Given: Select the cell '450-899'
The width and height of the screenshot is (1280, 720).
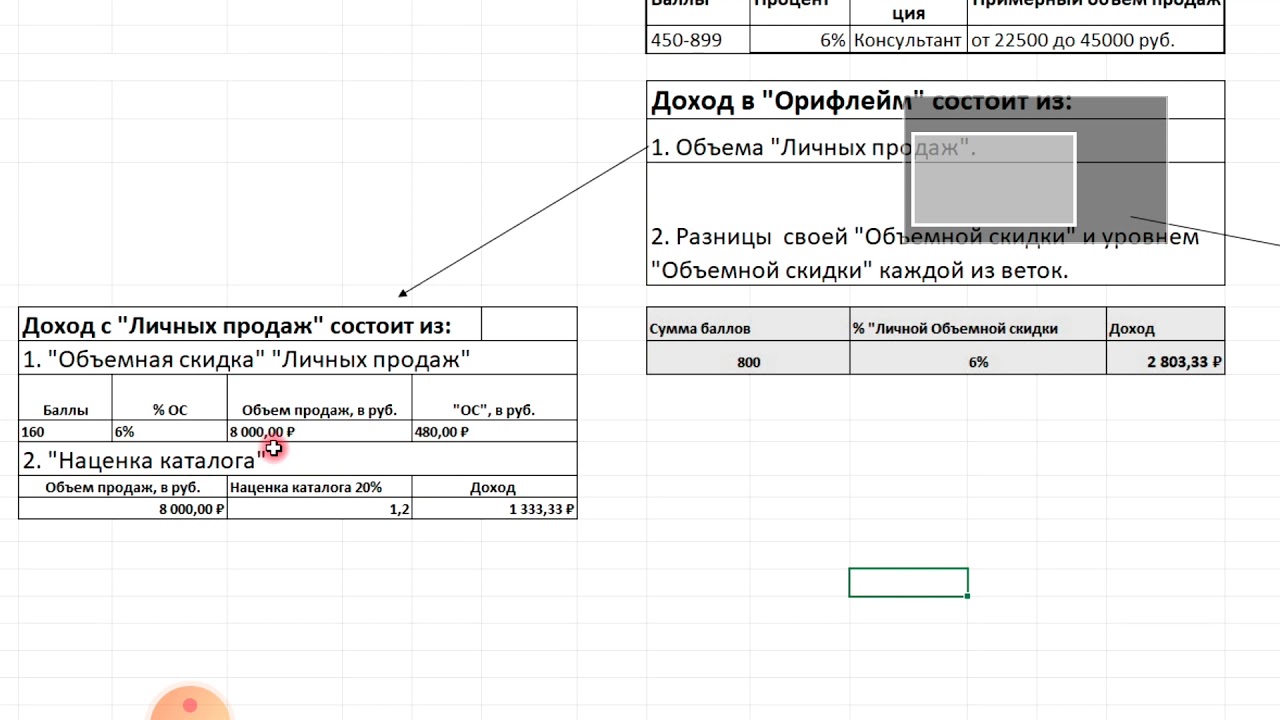Looking at the screenshot, I should coord(698,40).
